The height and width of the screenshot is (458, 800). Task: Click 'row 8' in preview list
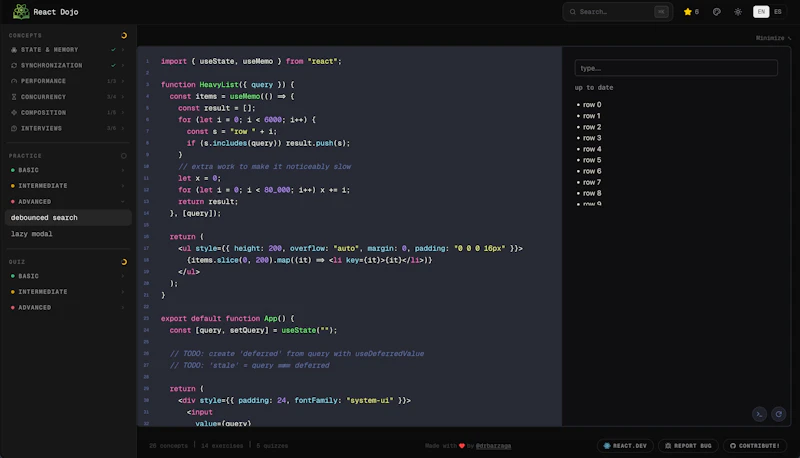(592, 193)
